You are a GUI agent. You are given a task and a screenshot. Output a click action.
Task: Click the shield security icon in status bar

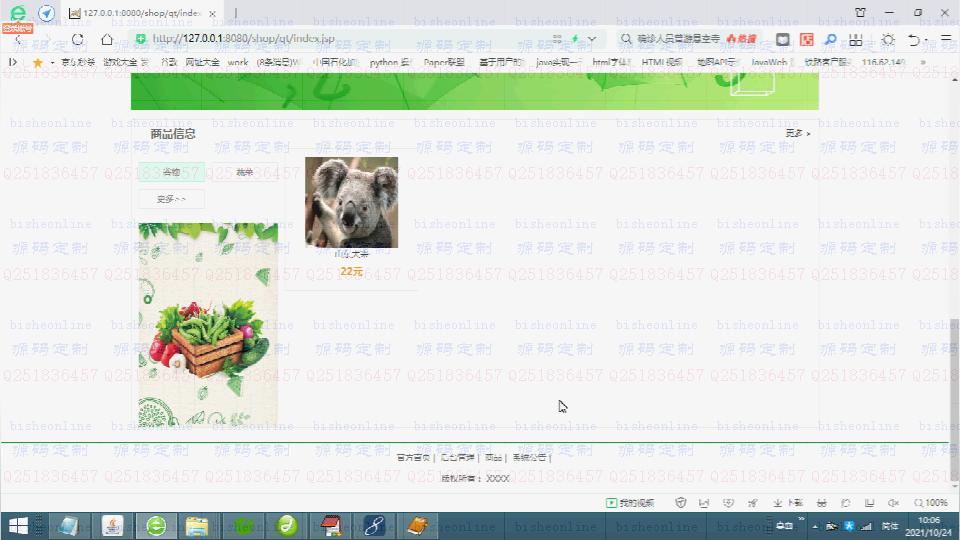(x=680, y=503)
